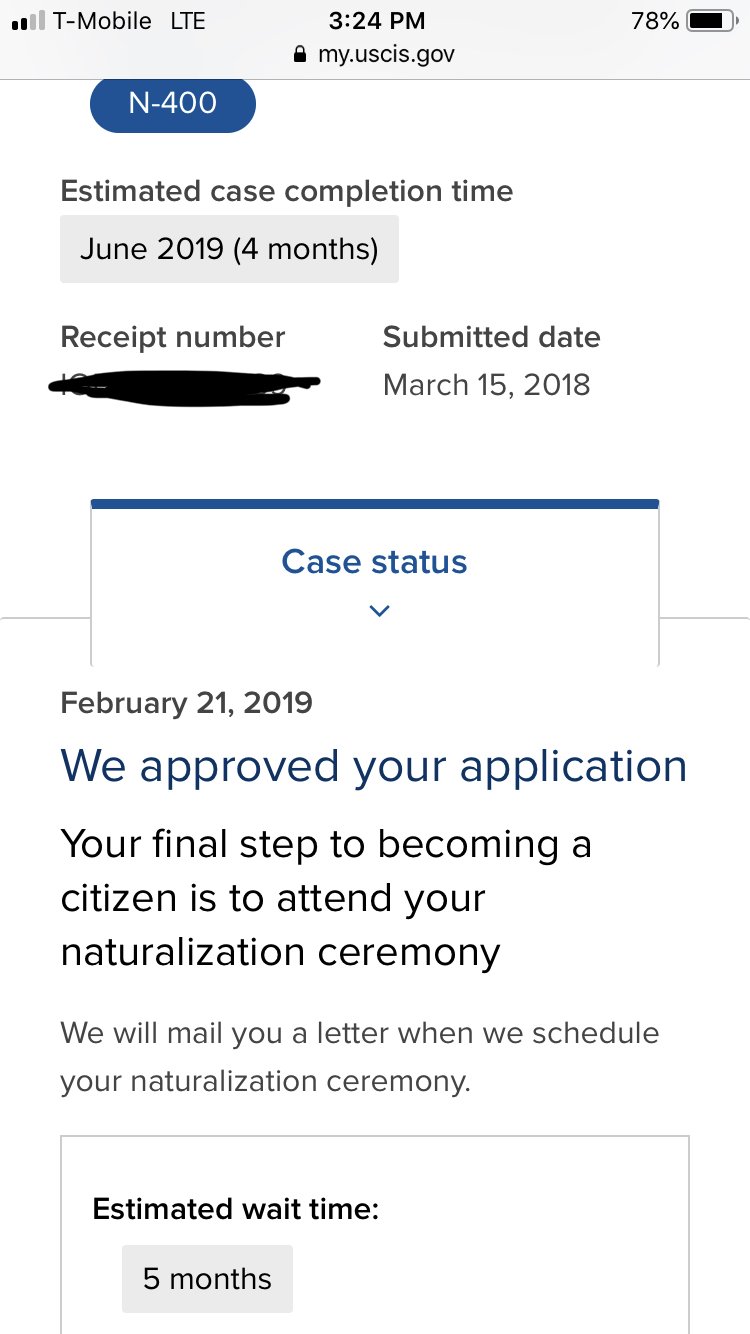Select the June 2019 (4 months) estimate box

229,248
